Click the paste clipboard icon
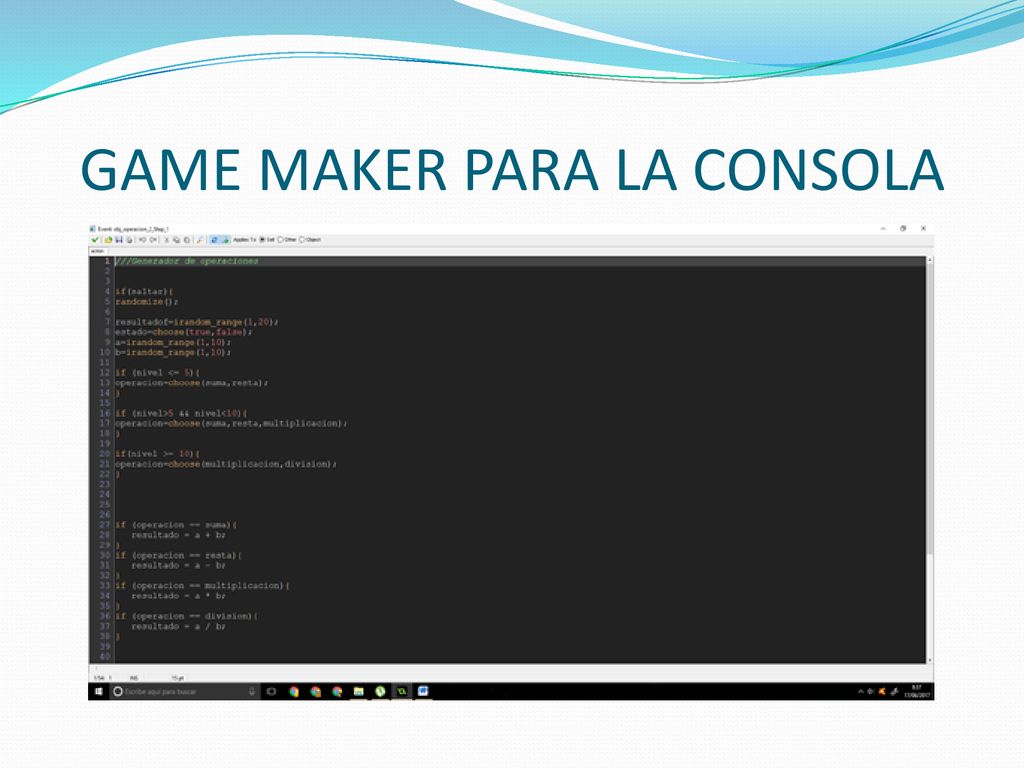 click(187, 240)
